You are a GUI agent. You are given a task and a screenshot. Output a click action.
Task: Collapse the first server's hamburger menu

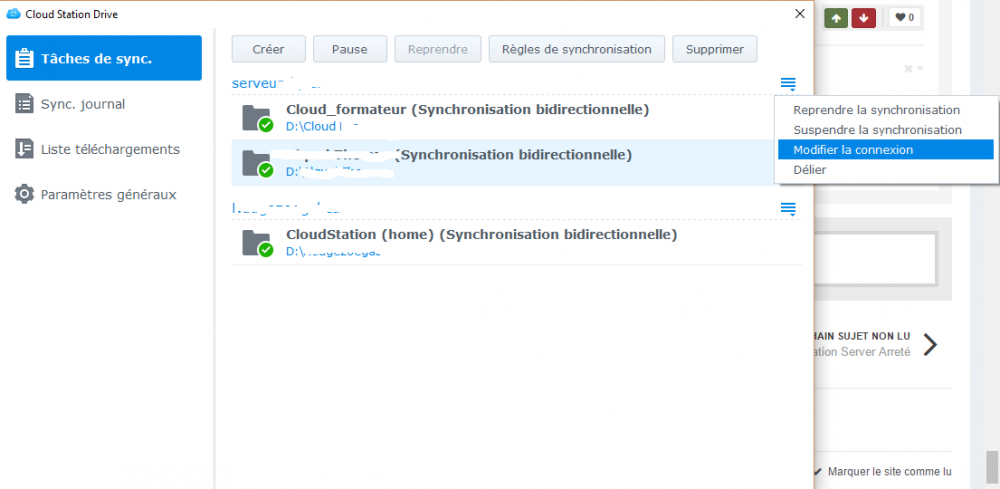click(x=788, y=84)
